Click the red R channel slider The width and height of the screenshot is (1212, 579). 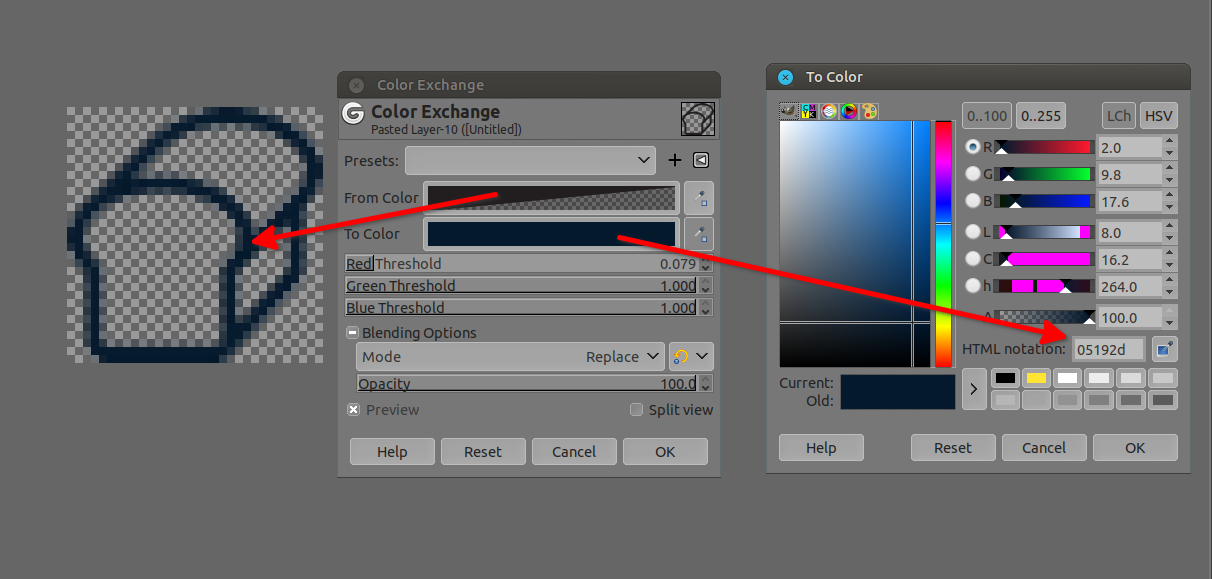tap(1045, 147)
